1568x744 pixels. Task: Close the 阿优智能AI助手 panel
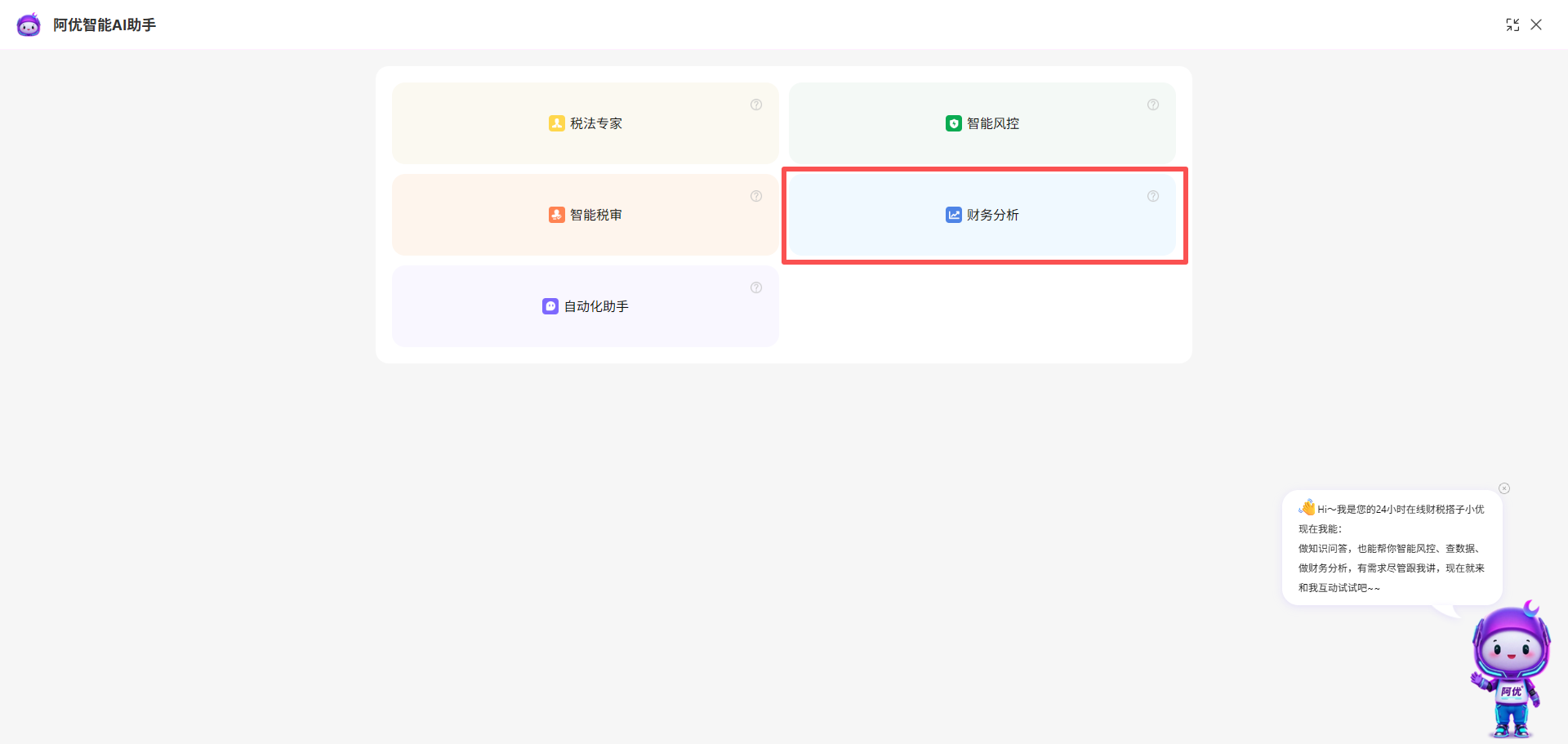[1536, 25]
